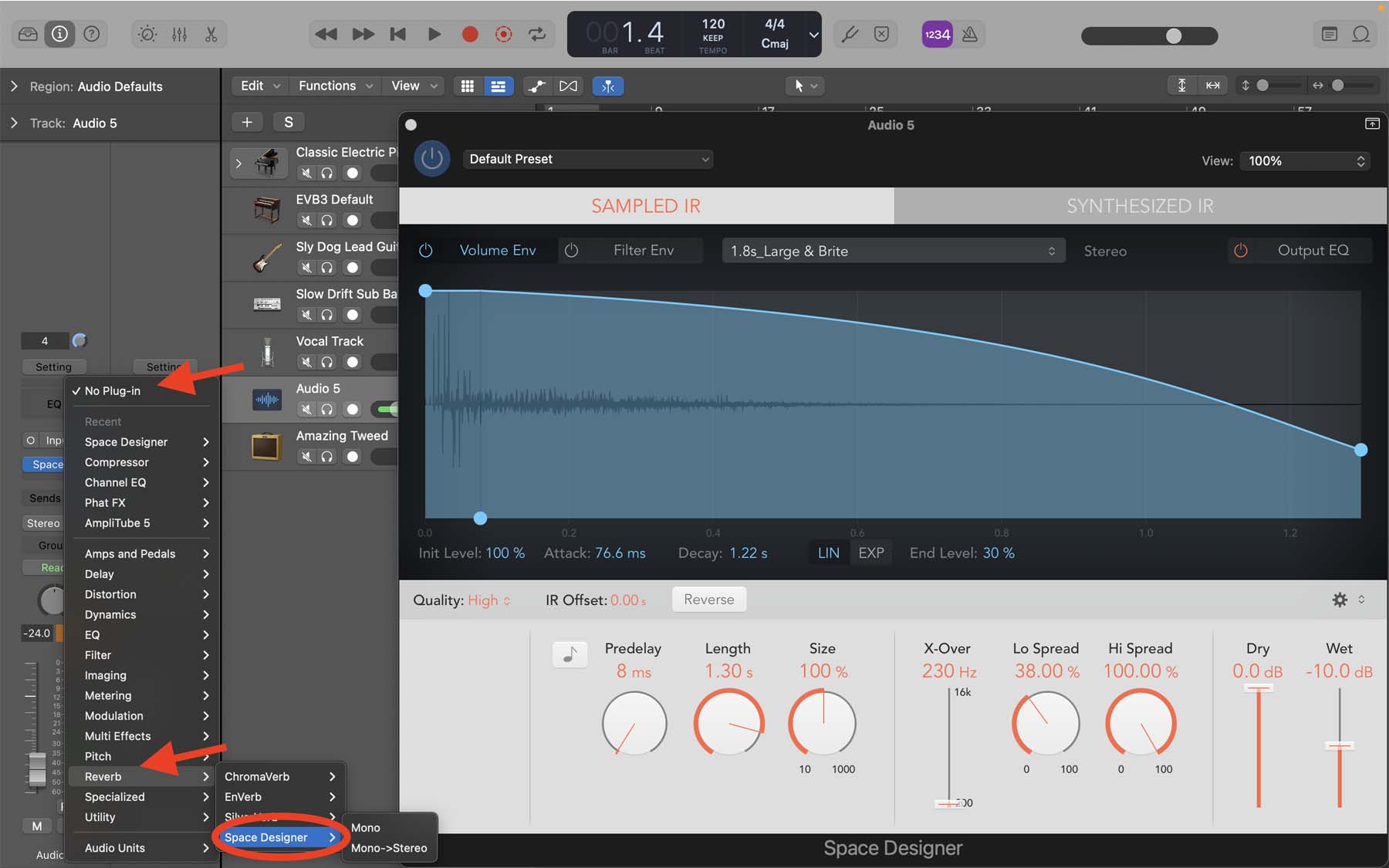The height and width of the screenshot is (868, 1389).
Task: Open the Functions menu
Action: (x=336, y=86)
